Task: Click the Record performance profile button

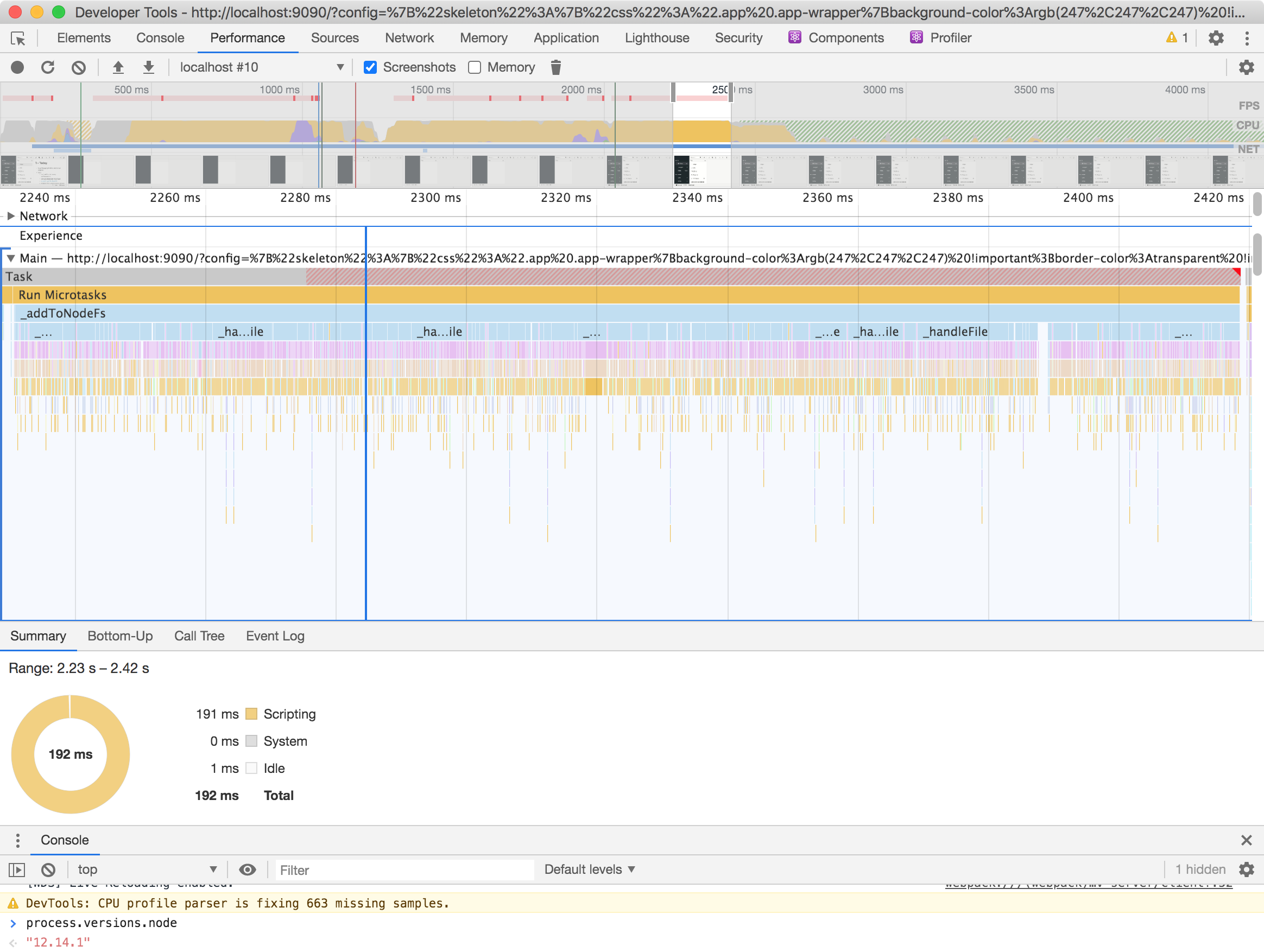Action: [18, 67]
